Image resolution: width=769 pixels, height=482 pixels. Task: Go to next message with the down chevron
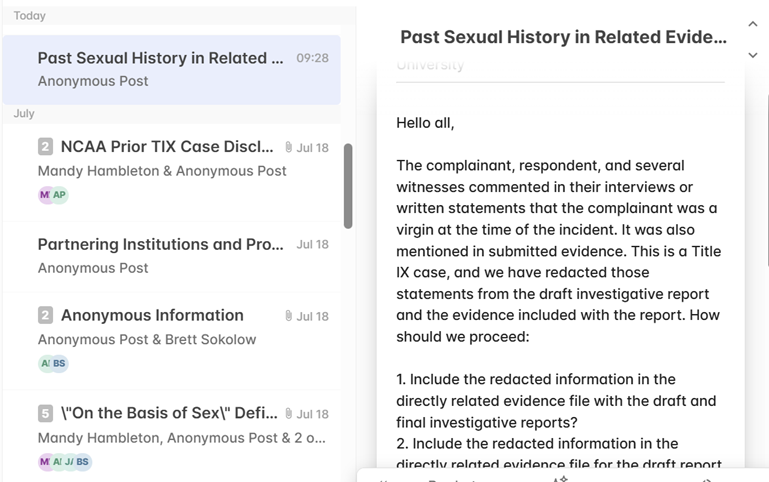753,55
